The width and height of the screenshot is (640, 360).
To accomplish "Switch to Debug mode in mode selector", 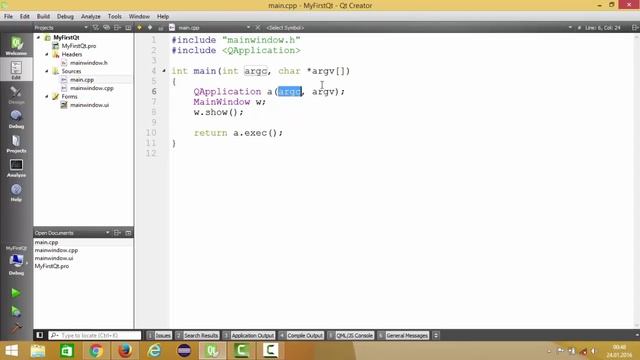I will tap(16, 119).
